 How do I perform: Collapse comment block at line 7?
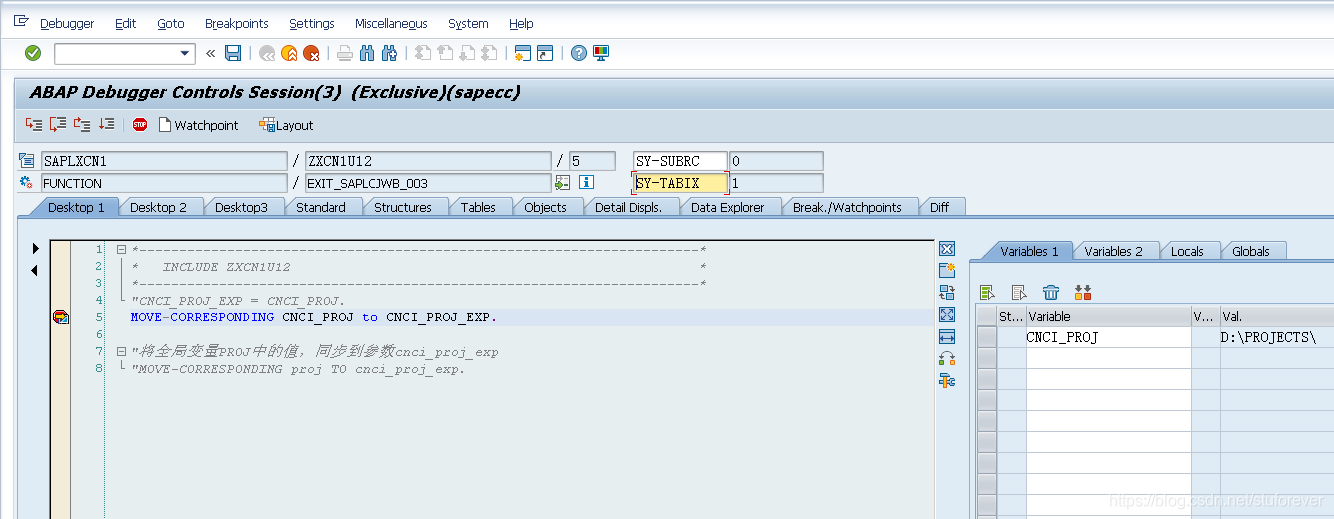(121, 351)
